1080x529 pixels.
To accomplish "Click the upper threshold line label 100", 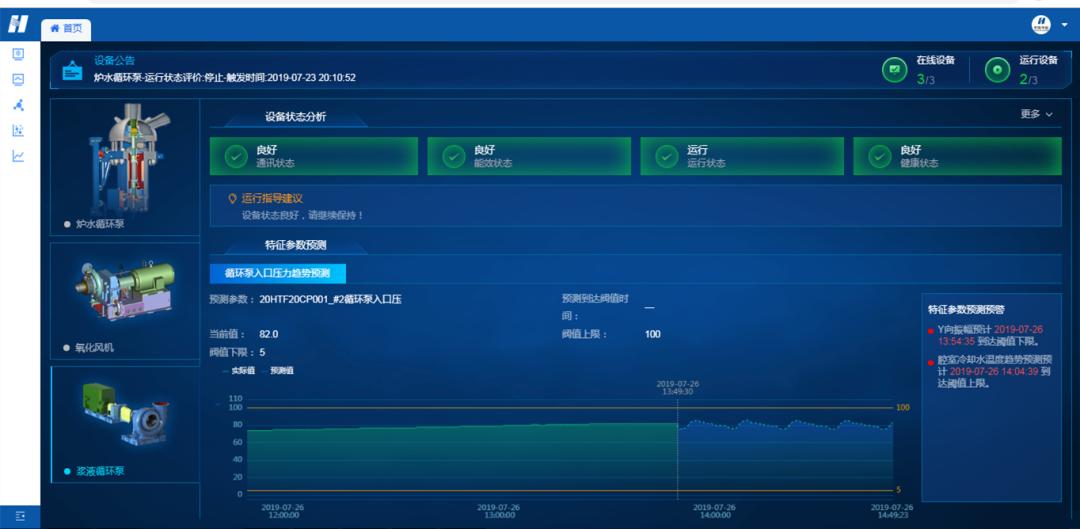I will 903,408.
